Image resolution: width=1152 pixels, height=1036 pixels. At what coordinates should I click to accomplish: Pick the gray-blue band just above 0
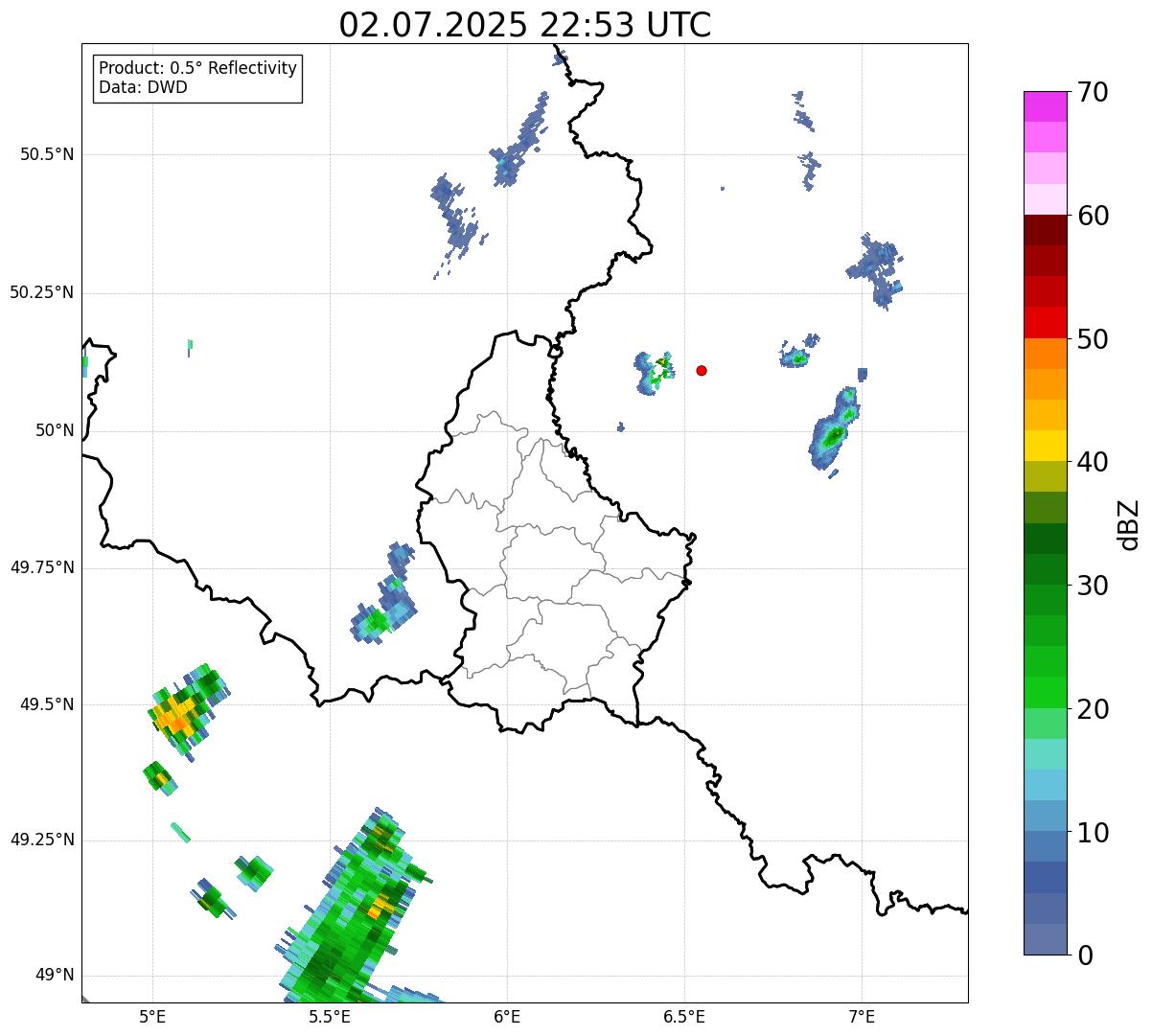[1046, 939]
